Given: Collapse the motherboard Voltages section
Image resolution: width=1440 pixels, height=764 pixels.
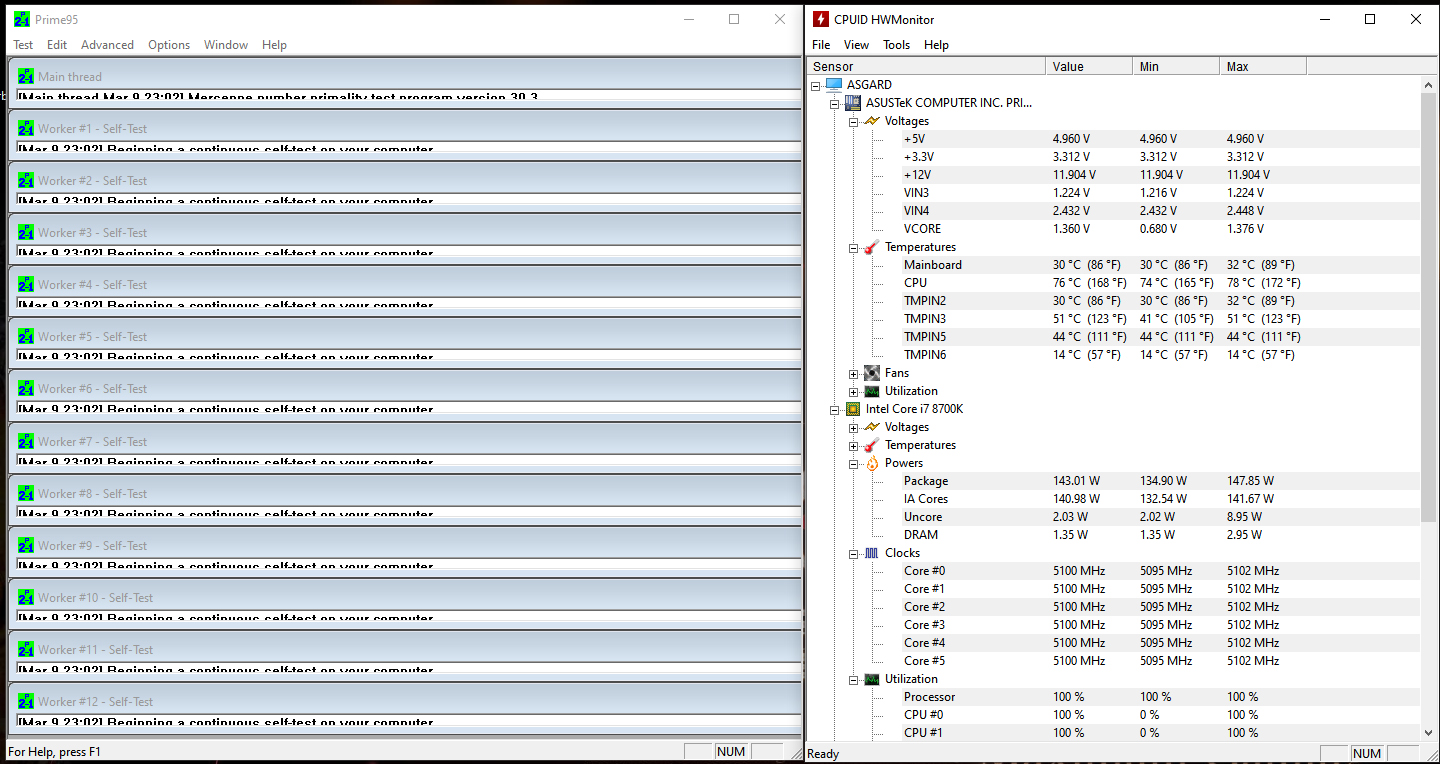Looking at the screenshot, I should 854,121.
